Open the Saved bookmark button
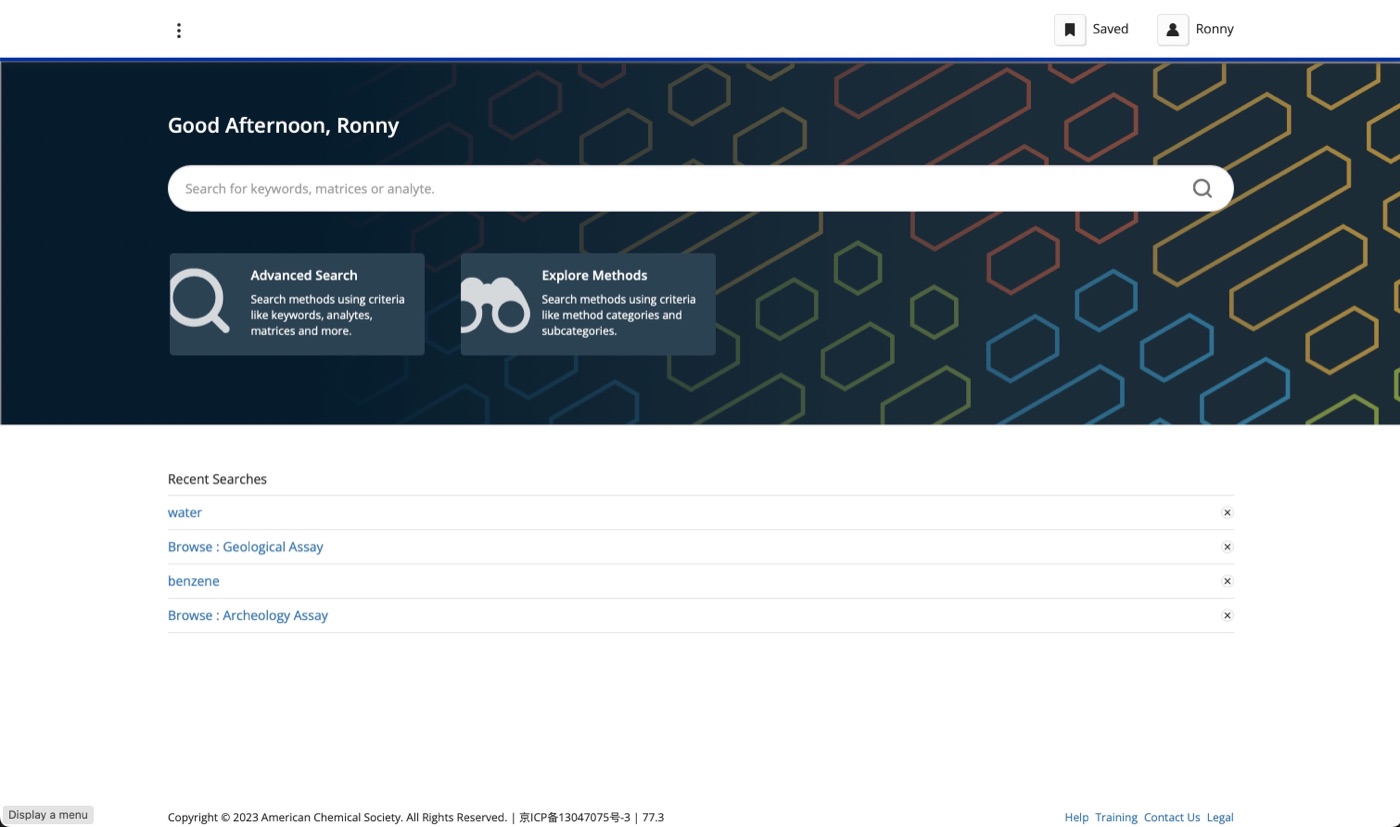Viewport: 1400px width, 827px height. tap(1070, 29)
